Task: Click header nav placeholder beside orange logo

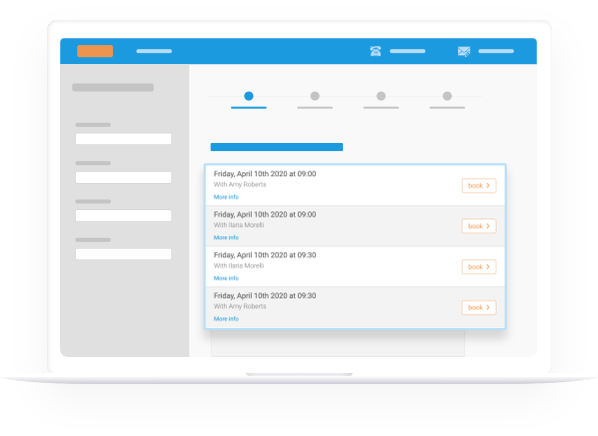Action: point(154,51)
